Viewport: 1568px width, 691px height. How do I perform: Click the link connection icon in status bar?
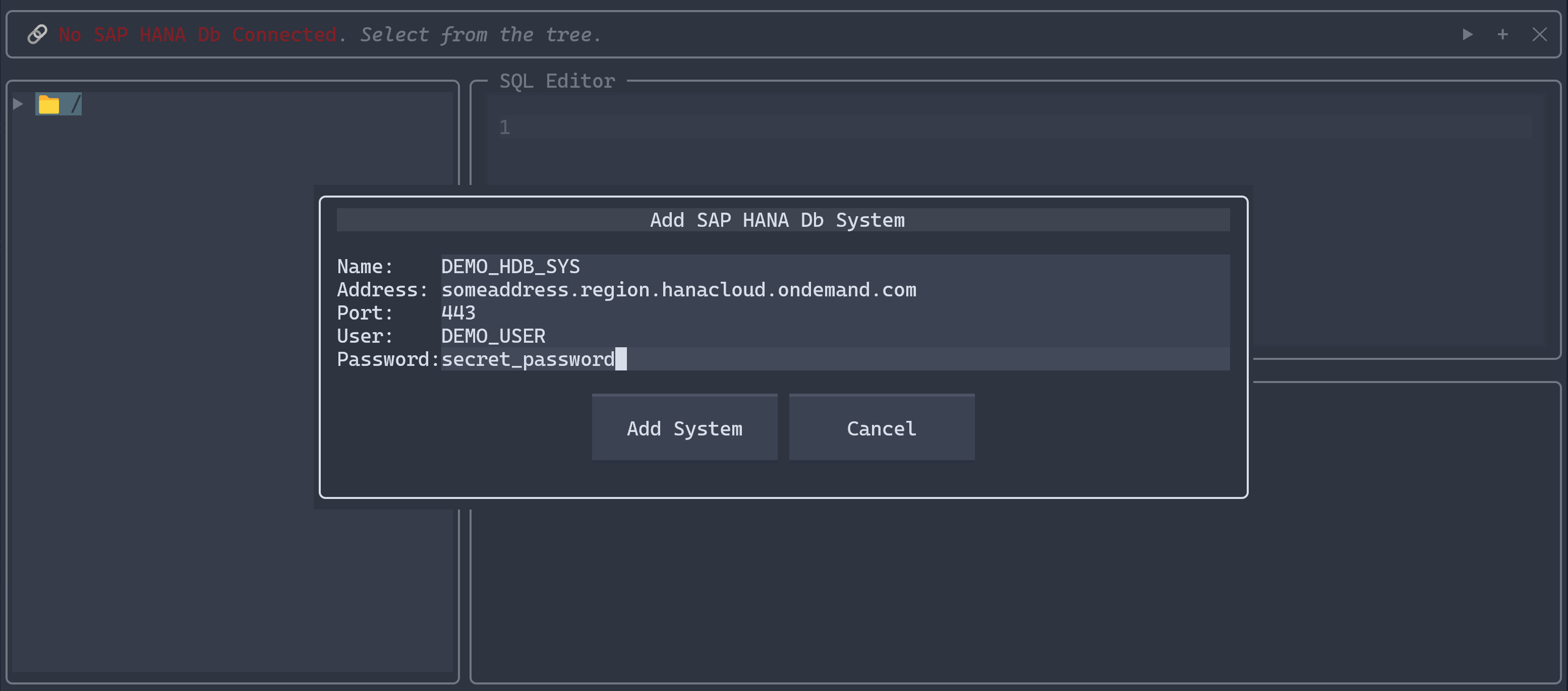click(x=37, y=35)
